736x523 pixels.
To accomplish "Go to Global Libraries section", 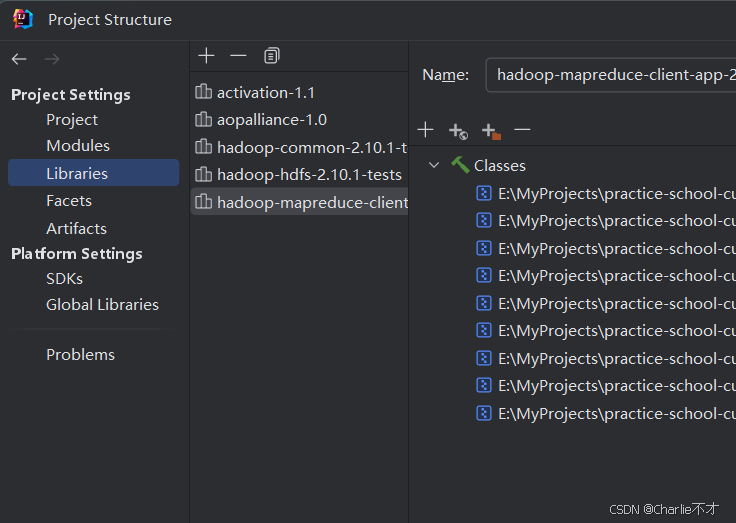I will point(102,304).
